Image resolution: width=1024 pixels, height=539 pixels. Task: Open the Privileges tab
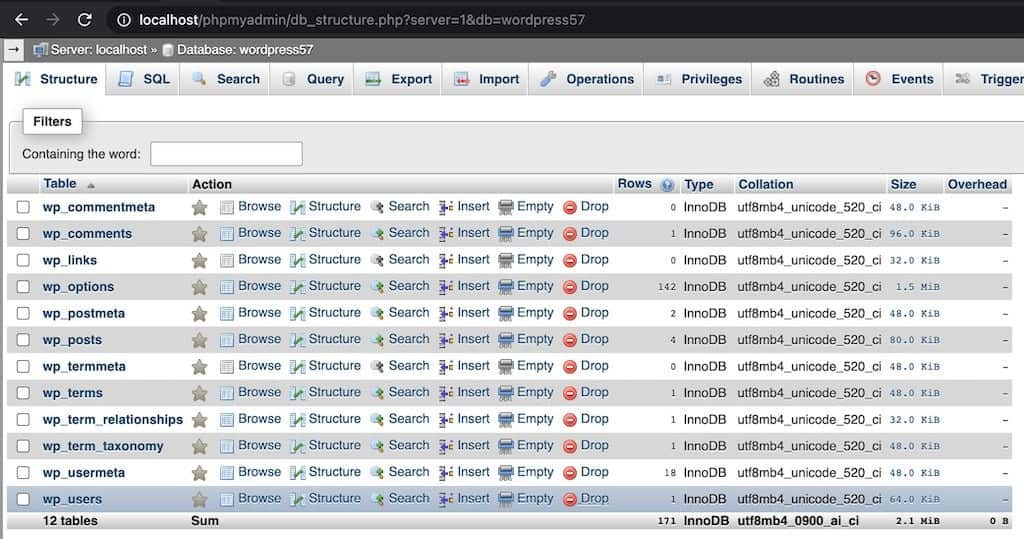pyautogui.click(x=699, y=79)
